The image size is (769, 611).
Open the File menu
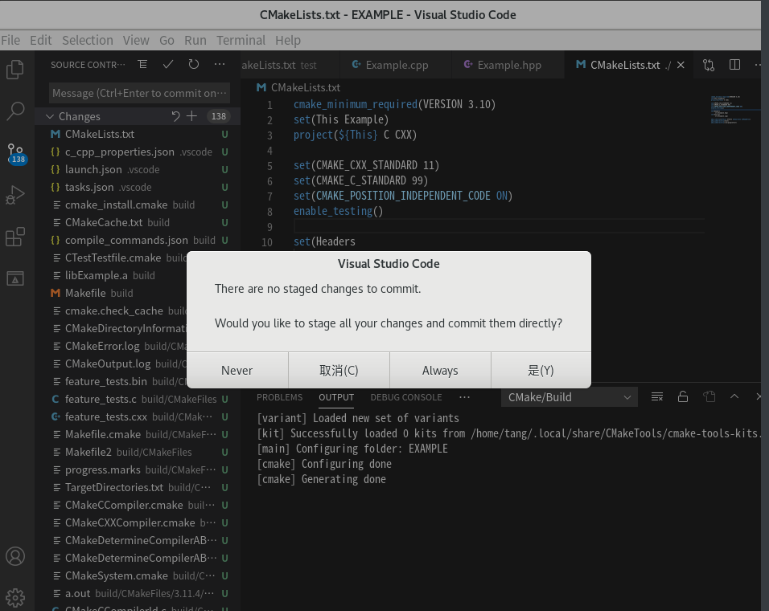11,40
